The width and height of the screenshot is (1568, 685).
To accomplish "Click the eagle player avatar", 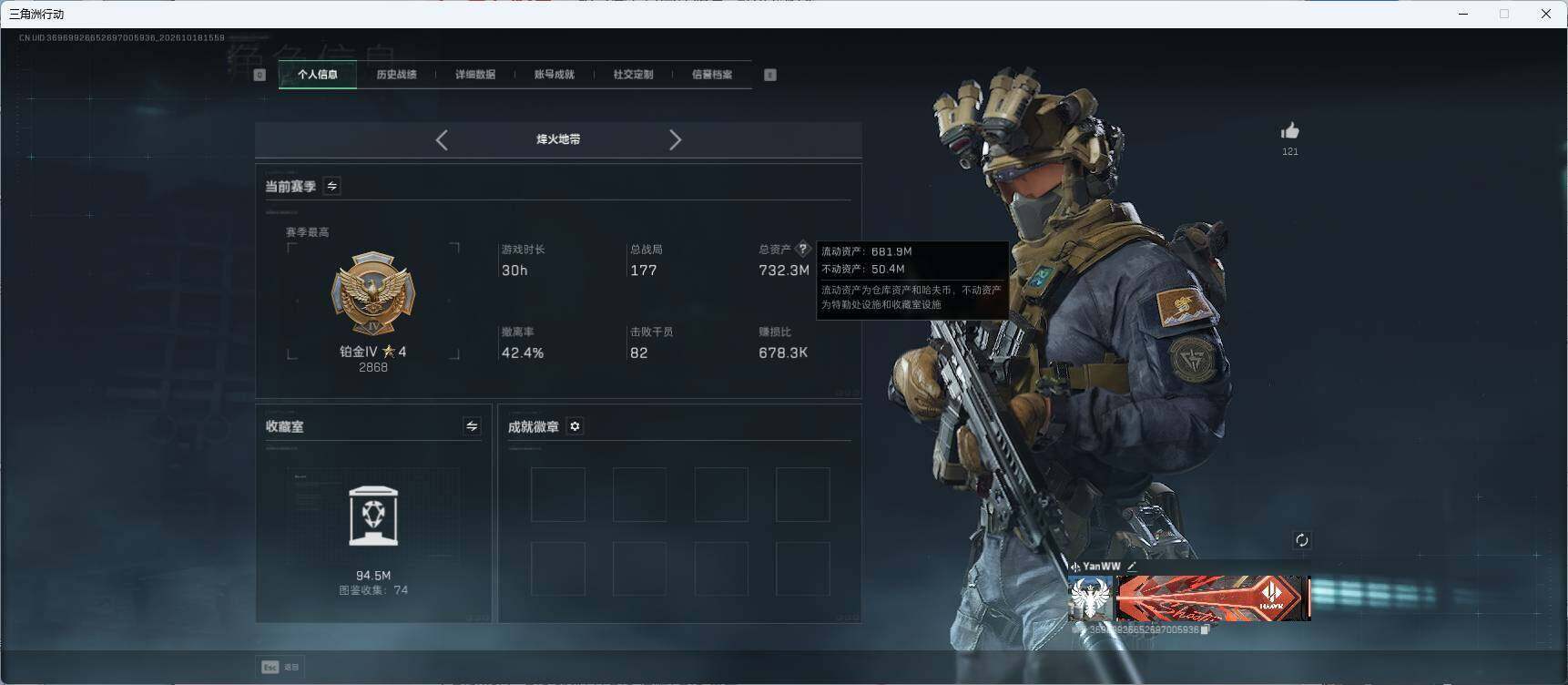I will (x=1091, y=598).
